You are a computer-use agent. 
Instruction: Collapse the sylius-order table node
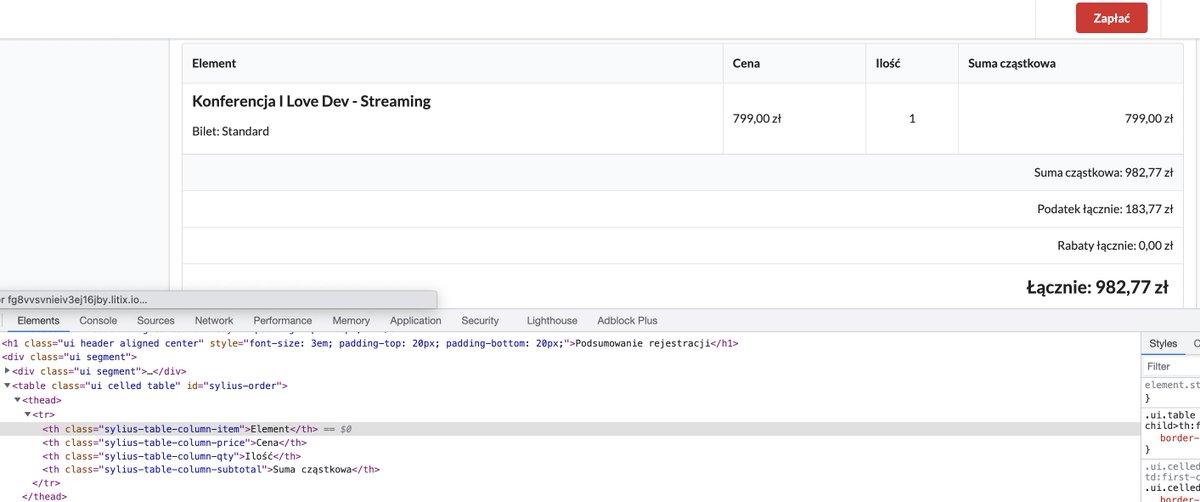7,385
